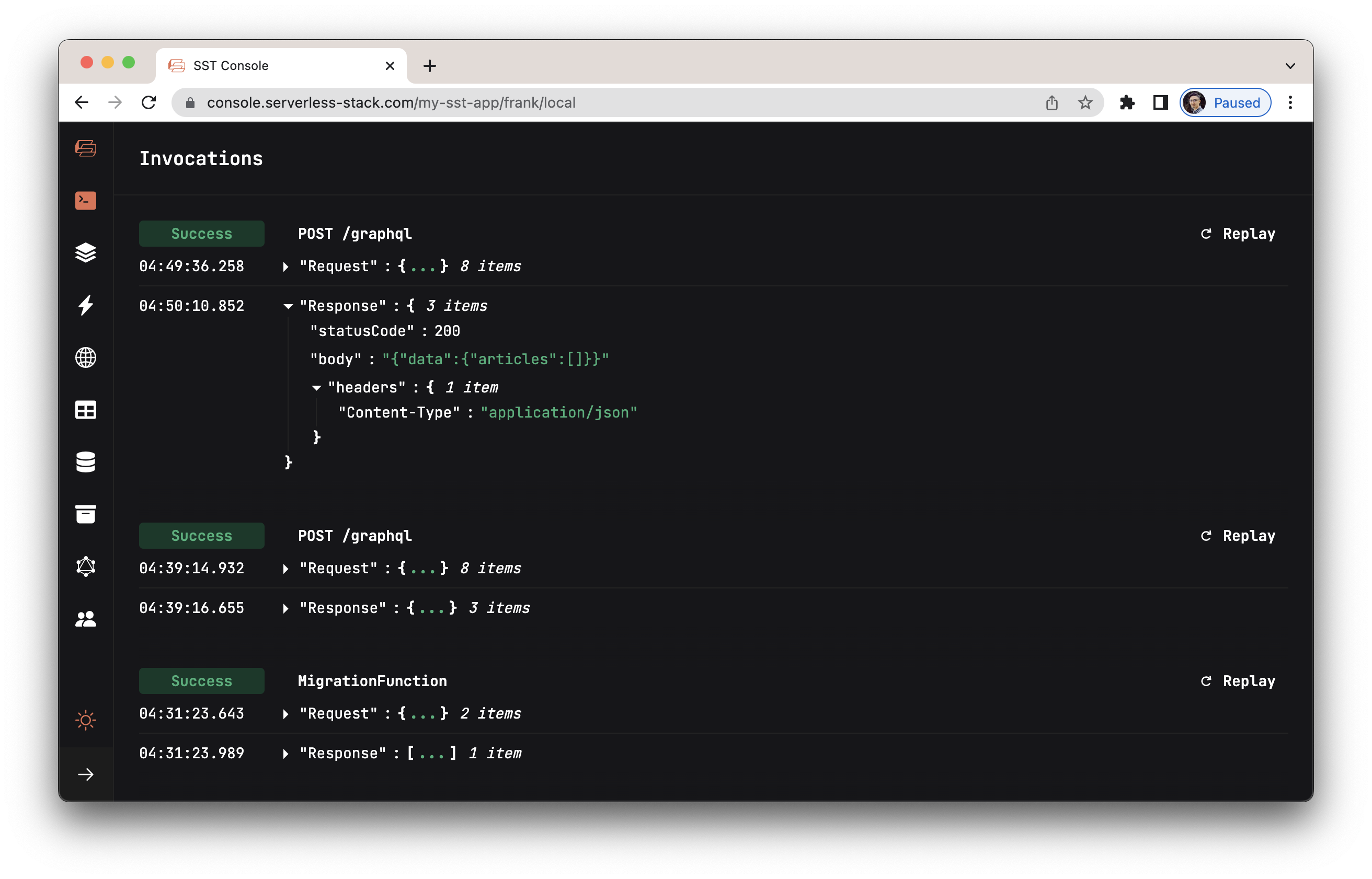This screenshot has width=1372, height=879.
Task: Expand the MigrationFunction Response array
Action: pos(285,754)
